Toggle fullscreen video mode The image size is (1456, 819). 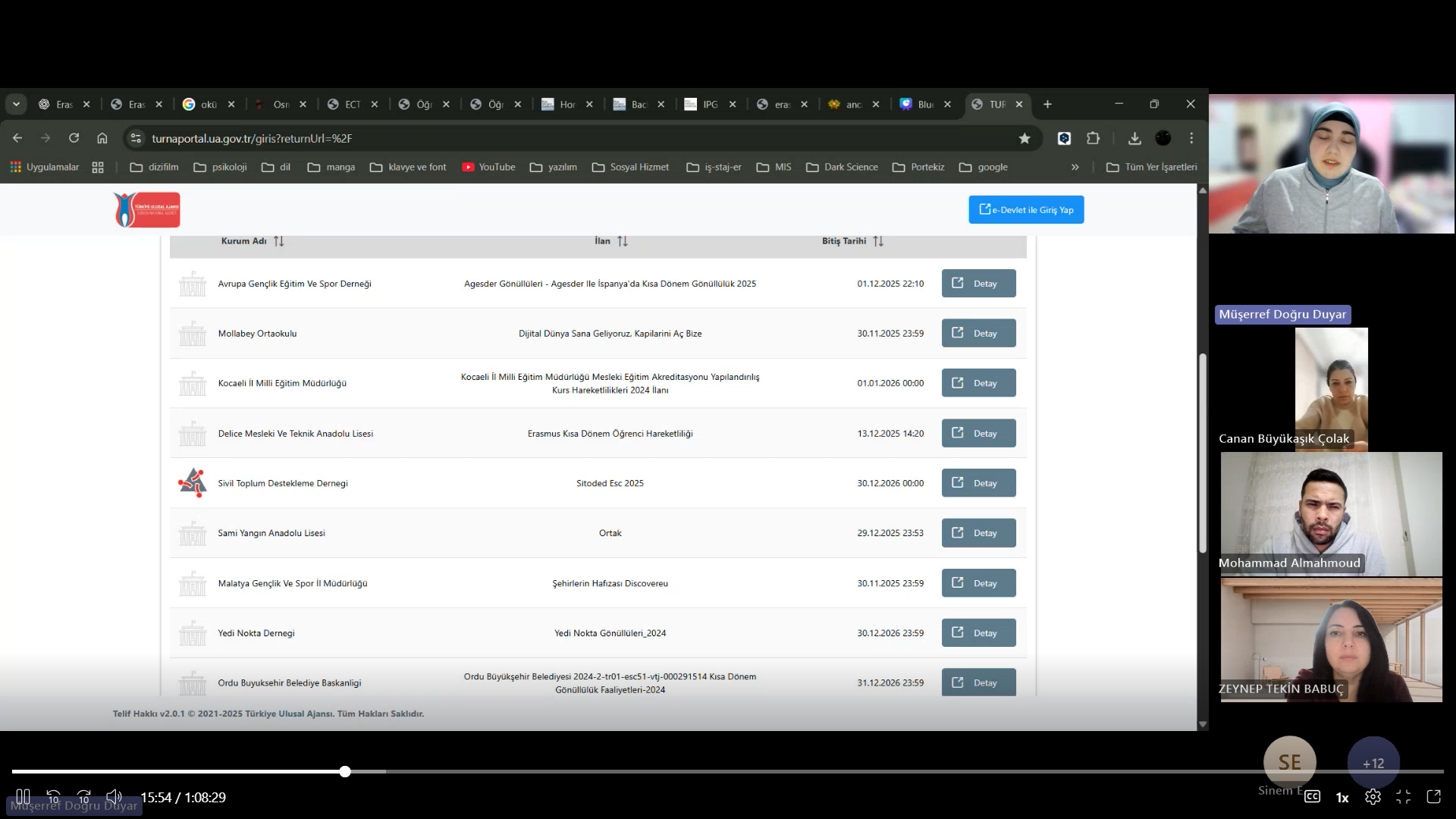[x=1403, y=796]
